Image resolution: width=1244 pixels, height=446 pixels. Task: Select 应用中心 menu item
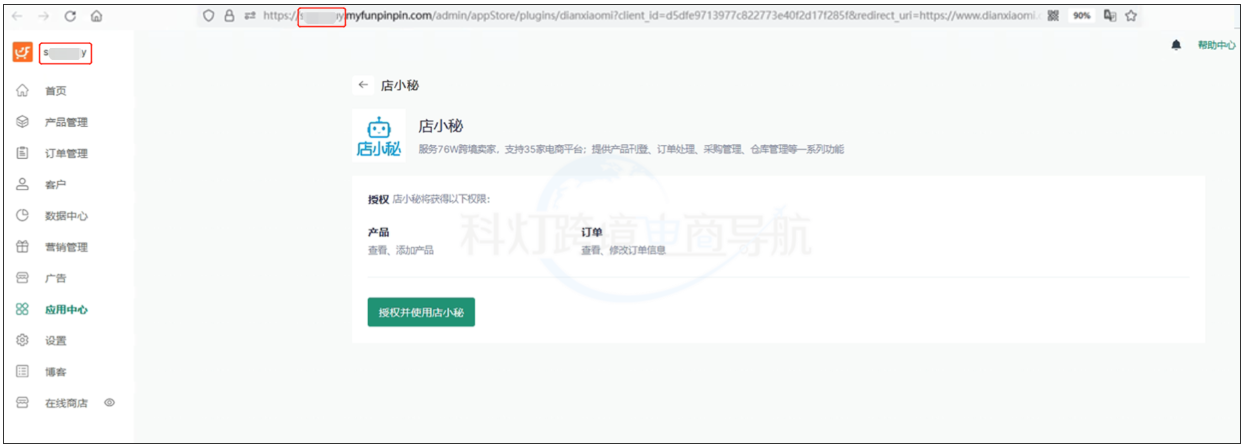[x=66, y=310]
